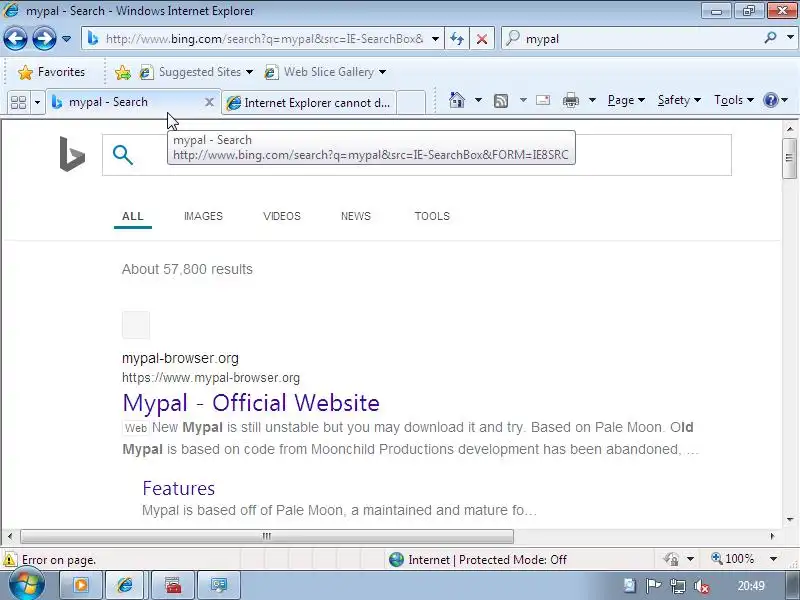Image resolution: width=800 pixels, height=600 pixels.
Task: Click About 57,800 results text
Action: coord(187,269)
